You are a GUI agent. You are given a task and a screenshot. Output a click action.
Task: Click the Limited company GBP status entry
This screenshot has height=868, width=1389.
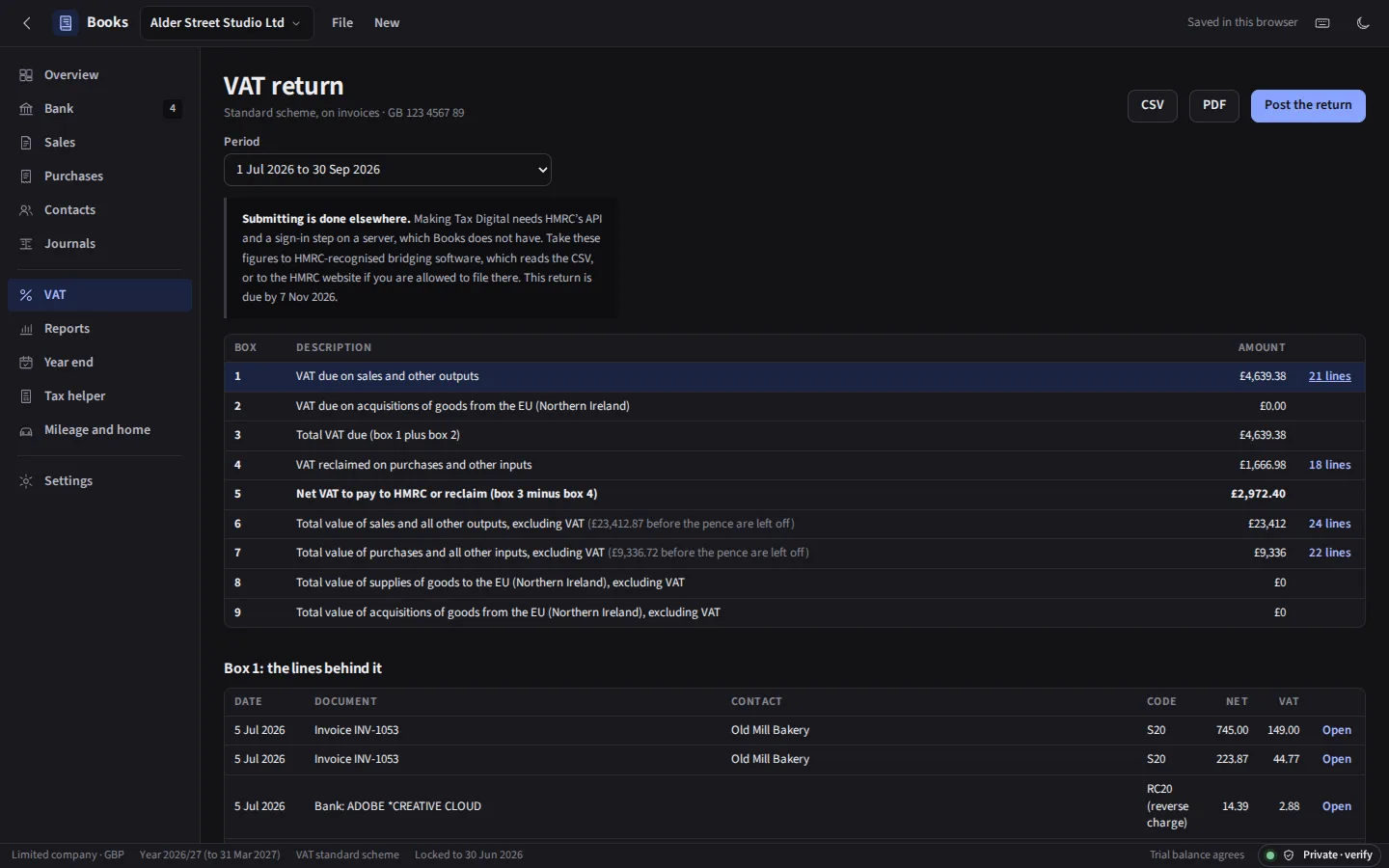pyautogui.click(x=68, y=855)
